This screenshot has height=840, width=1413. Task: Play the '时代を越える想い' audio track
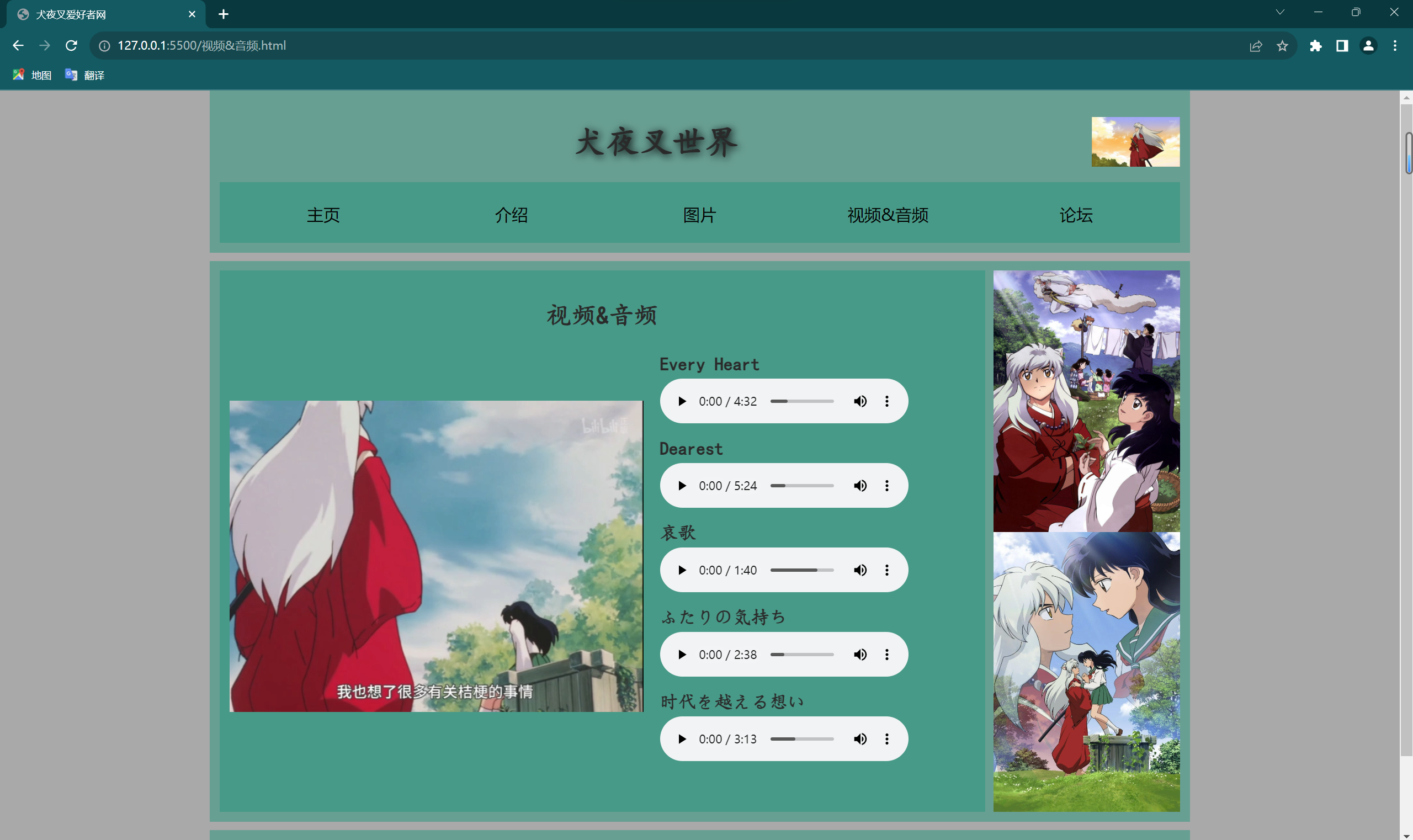coord(682,738)
